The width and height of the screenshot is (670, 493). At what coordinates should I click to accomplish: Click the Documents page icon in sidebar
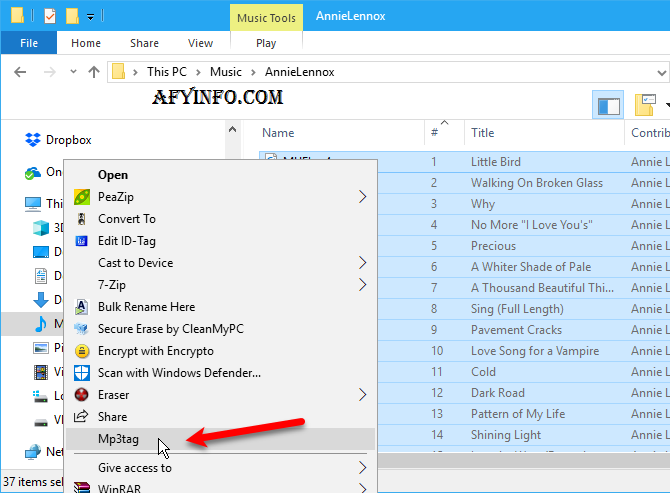click(41, 276)
